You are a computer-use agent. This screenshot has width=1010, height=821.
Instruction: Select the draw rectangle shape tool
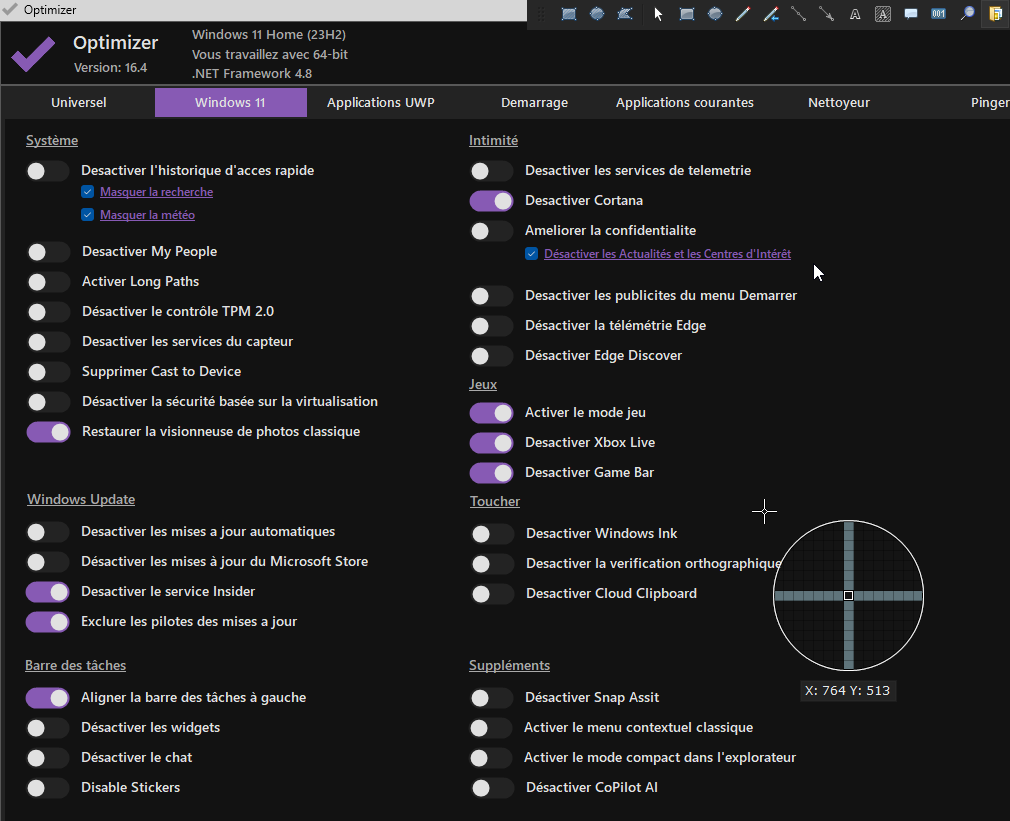687,14
